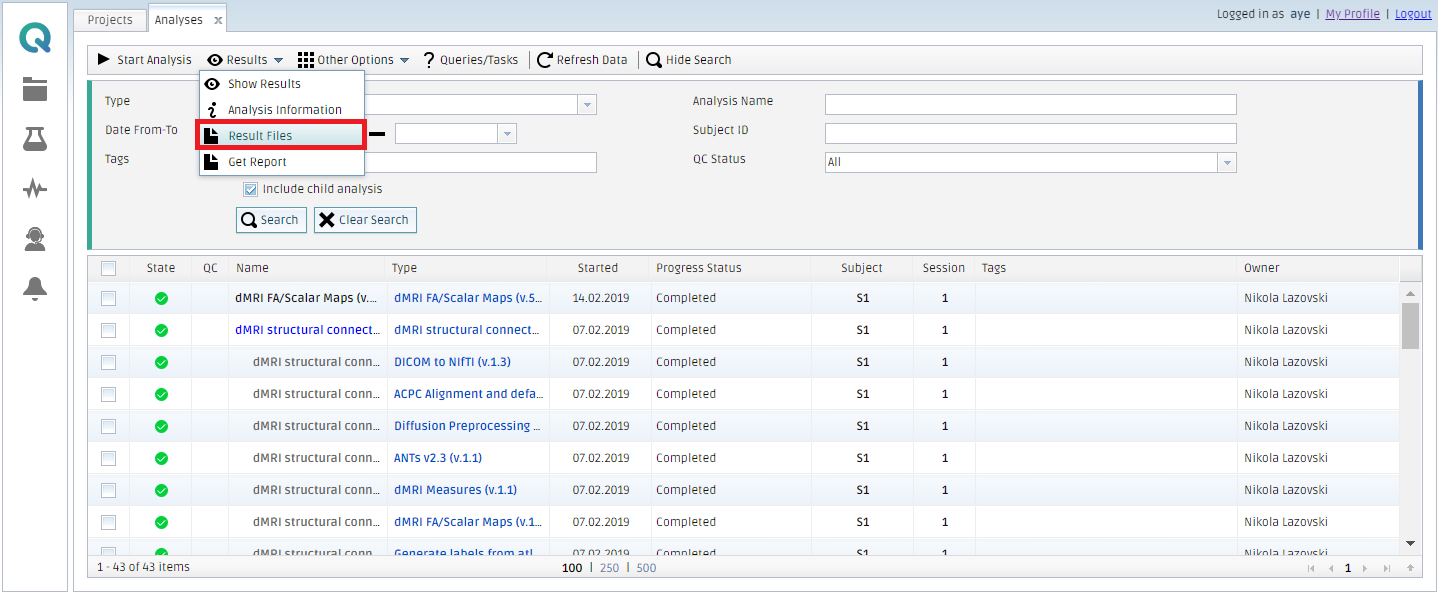
Task: Open the ANTs v2.3 (v.1.1) type link
Action: coord(438,458)
